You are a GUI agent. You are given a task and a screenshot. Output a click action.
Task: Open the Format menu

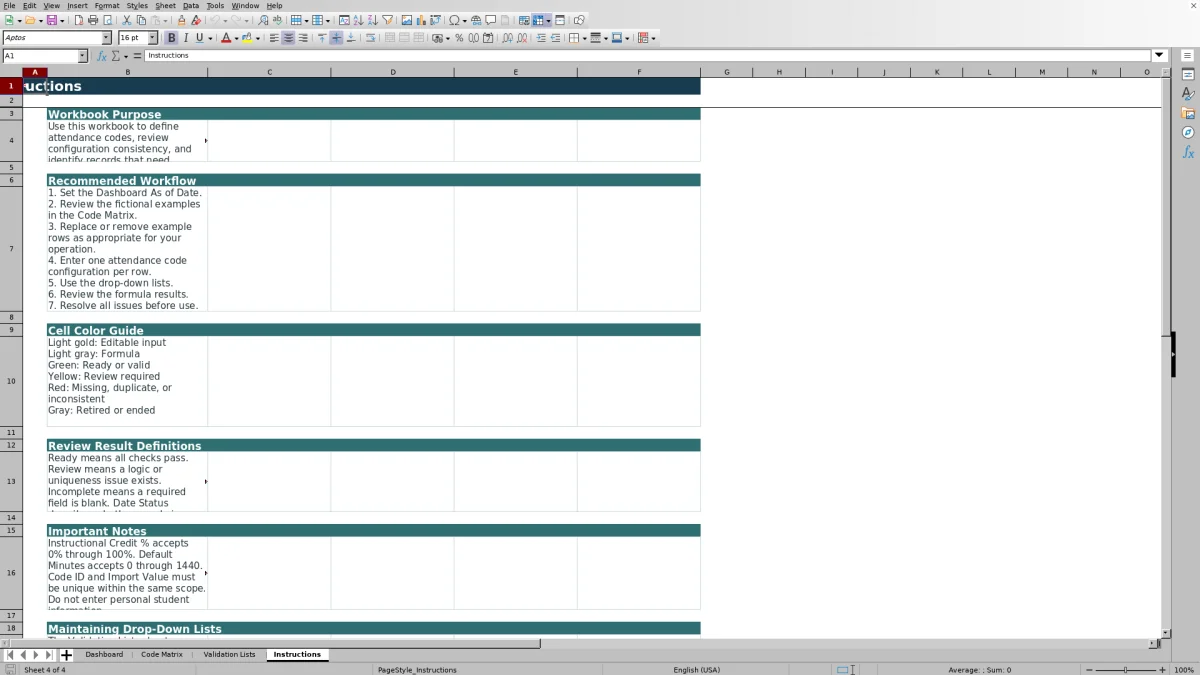[x=107, y=6]
